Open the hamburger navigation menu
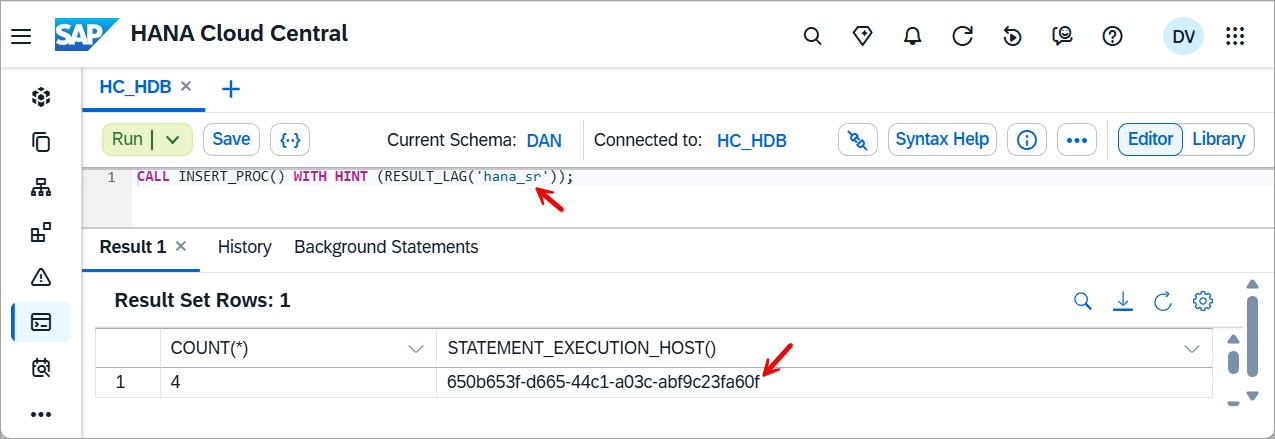 coord(21,37)
